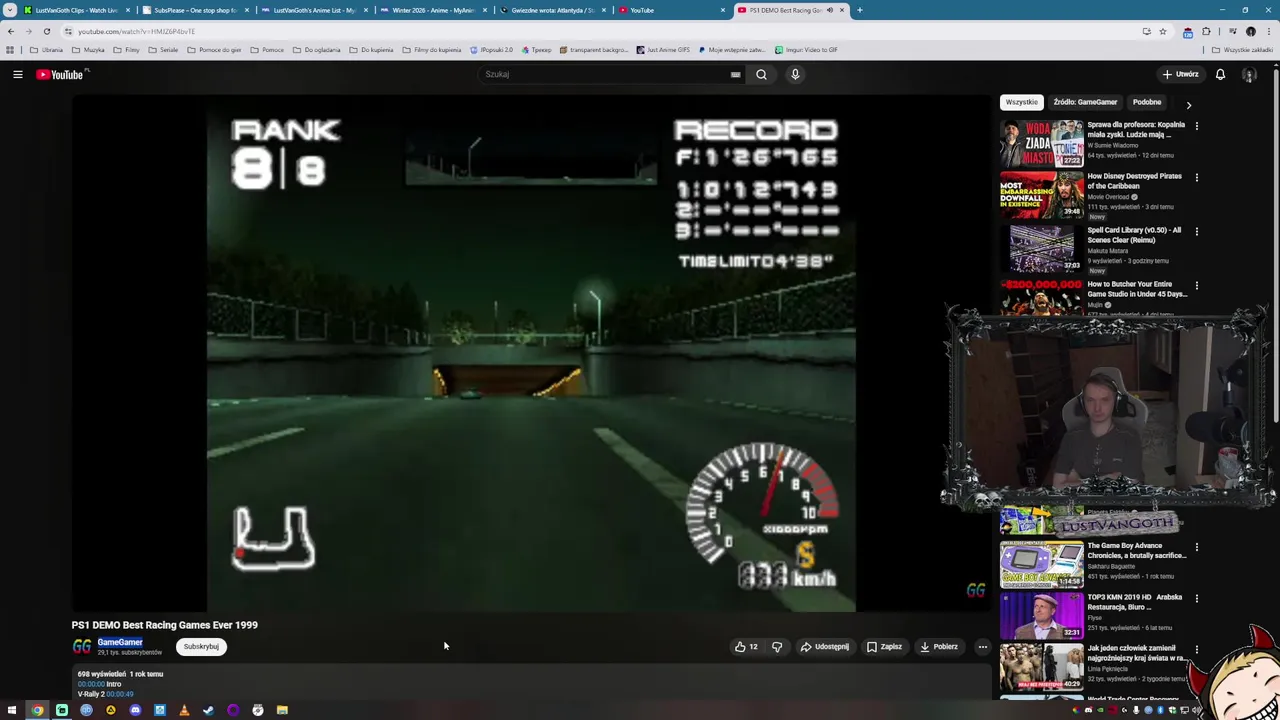Open a new browser tab with plus
Viewport: 1280px width, 720px height.
pyautogui.click(x=859, y=10)
